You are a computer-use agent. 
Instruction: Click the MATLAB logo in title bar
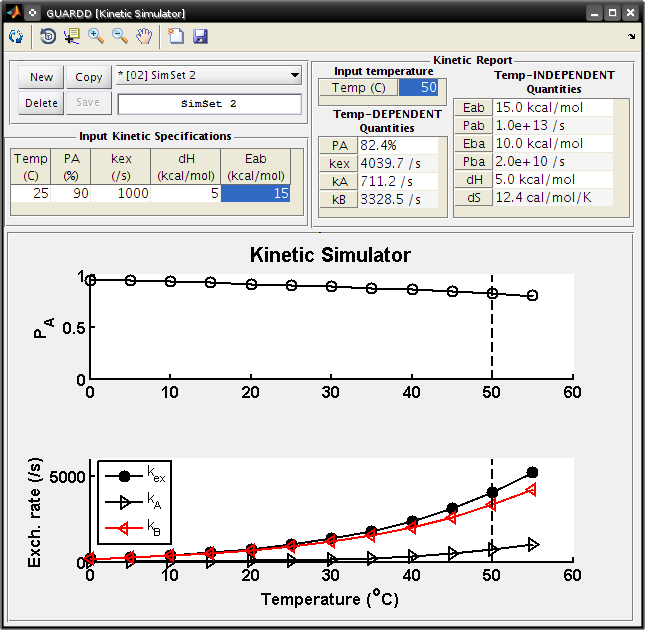tap(14, 12)
